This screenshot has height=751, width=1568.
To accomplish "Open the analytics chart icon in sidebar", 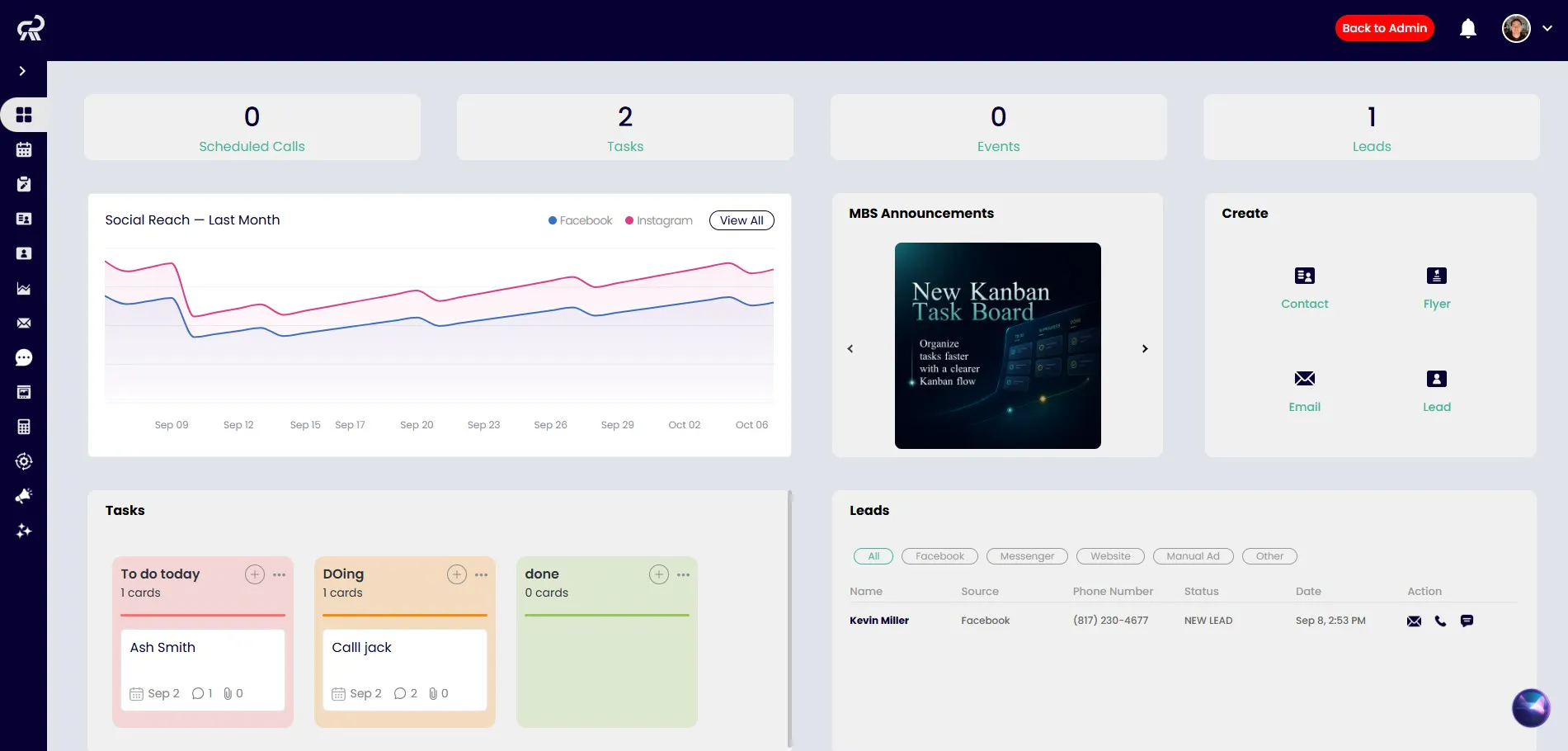I will [x=24, y=288].
